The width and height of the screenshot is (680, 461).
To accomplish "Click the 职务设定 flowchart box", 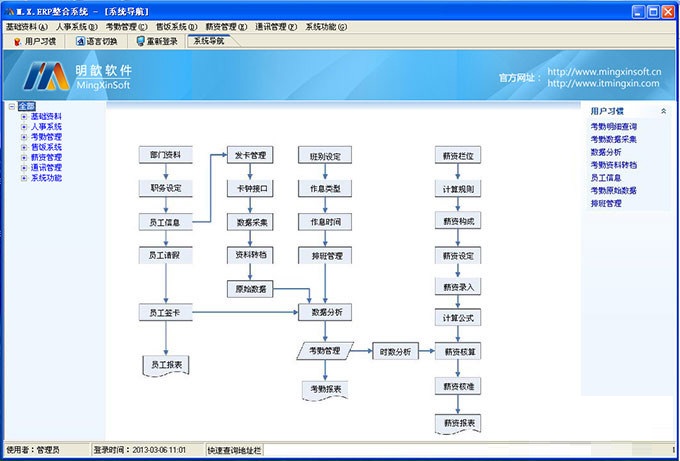I will click(x=165, y=188).
